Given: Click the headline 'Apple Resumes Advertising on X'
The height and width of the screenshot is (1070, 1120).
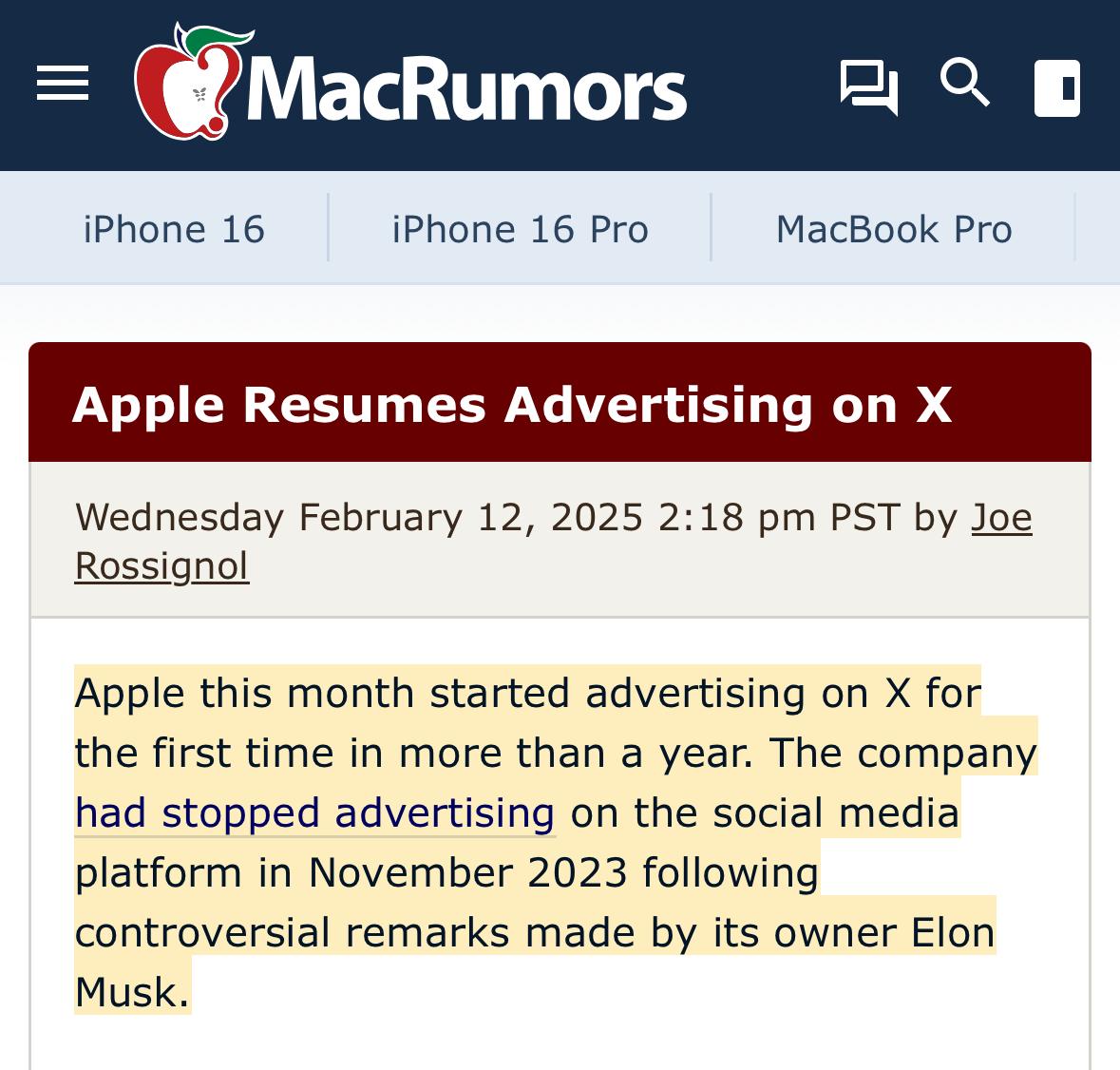Looking at the screenshot, I should (x=512, y=404).
